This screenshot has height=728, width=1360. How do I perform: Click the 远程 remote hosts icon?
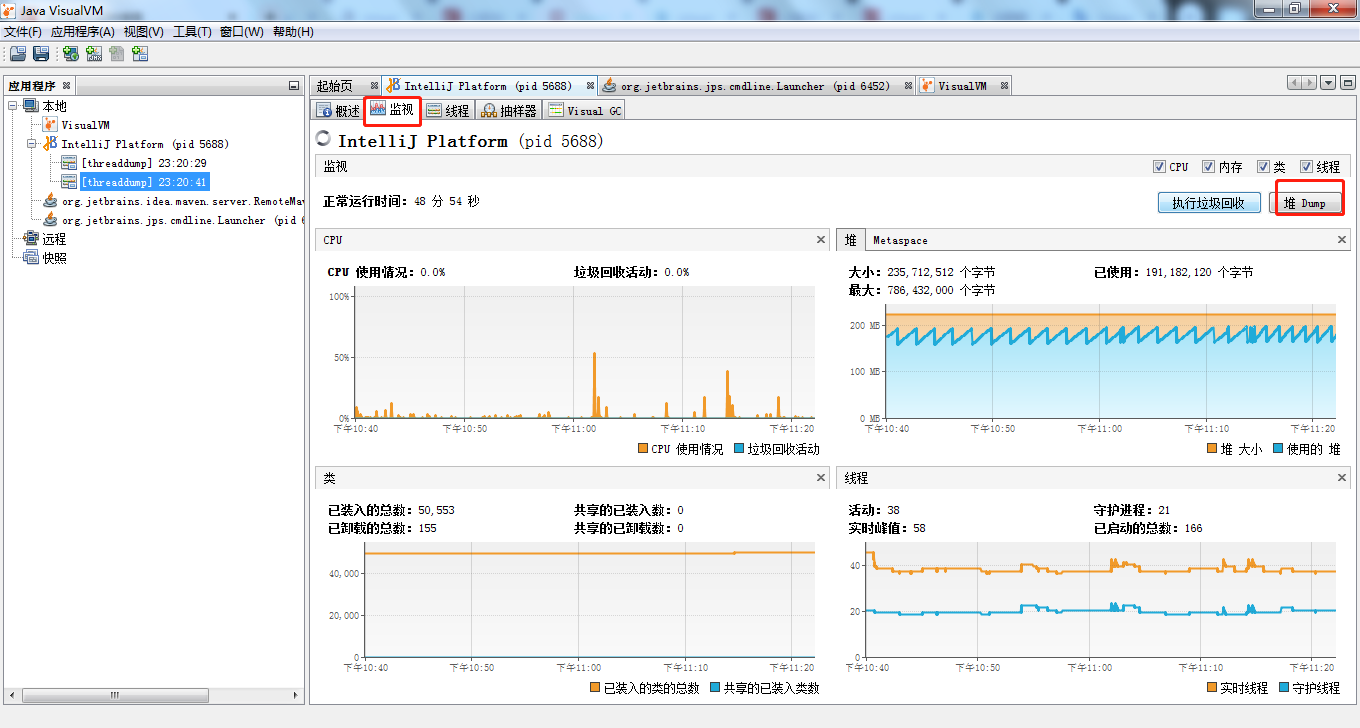pyautogui.click(x=31, y=239)
